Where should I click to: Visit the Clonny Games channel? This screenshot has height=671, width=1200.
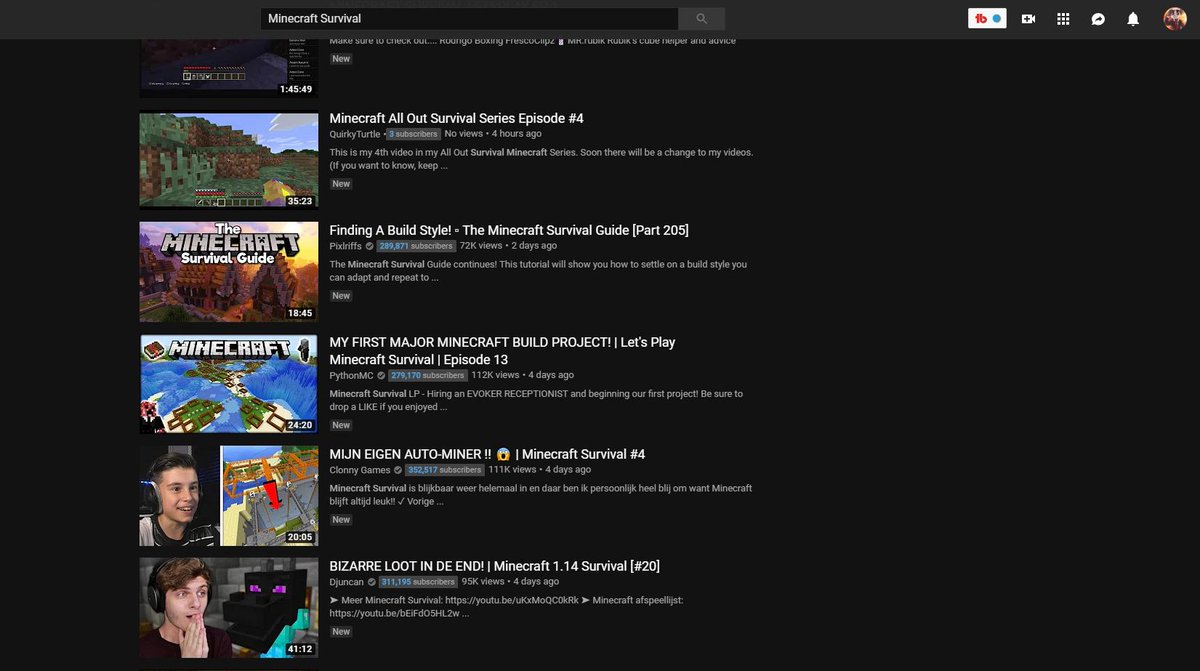coord(360,469)
